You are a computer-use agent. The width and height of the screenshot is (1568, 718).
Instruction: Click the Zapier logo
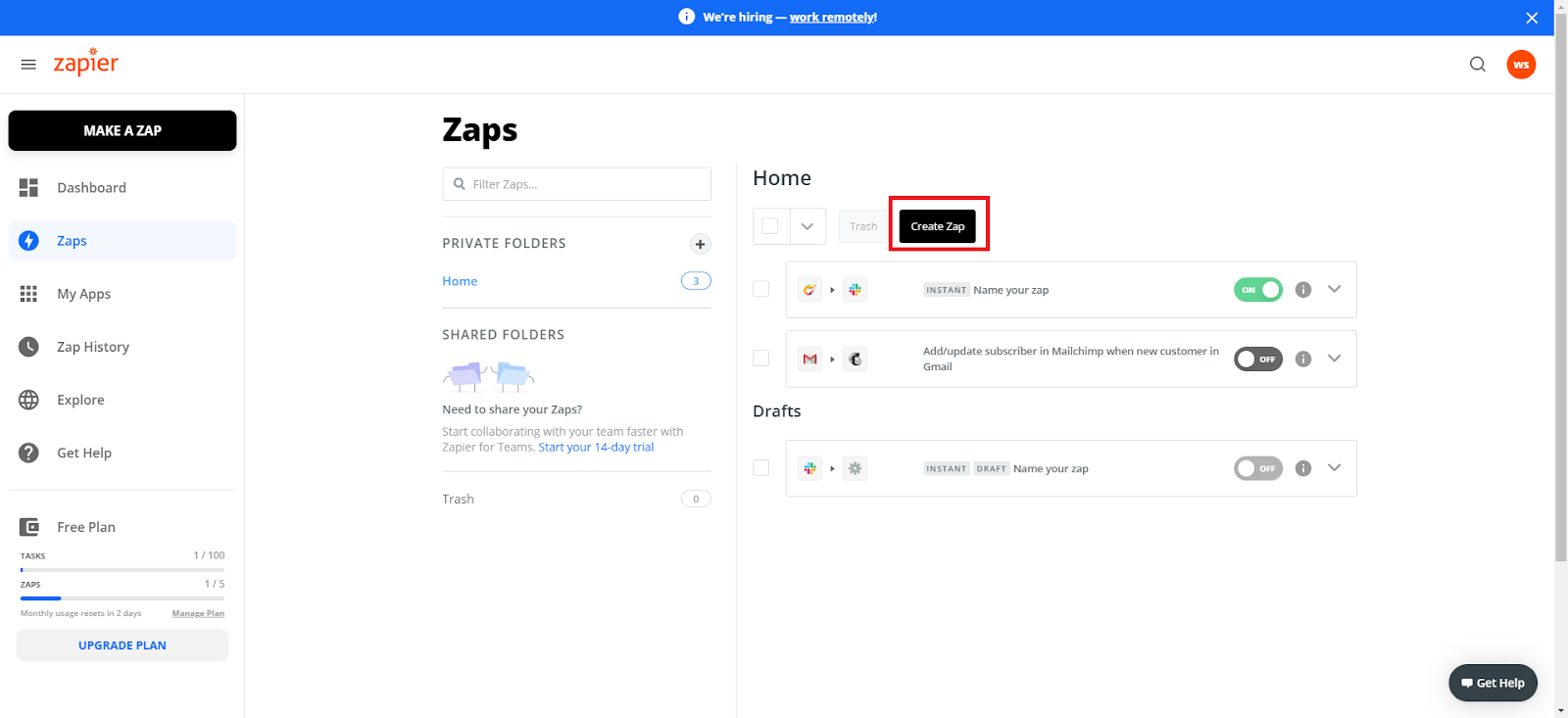pyautogui.click(x=85, y=63)
